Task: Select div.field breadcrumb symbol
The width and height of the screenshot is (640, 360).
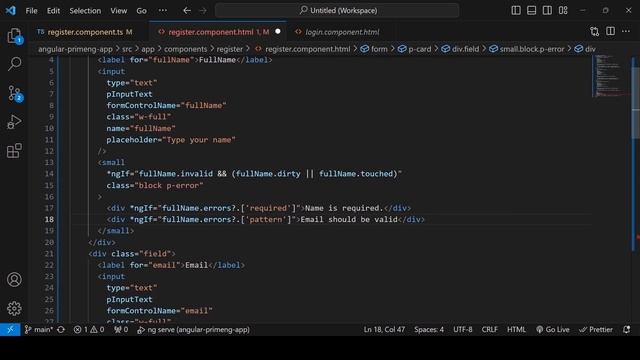Action: point(460,49)
